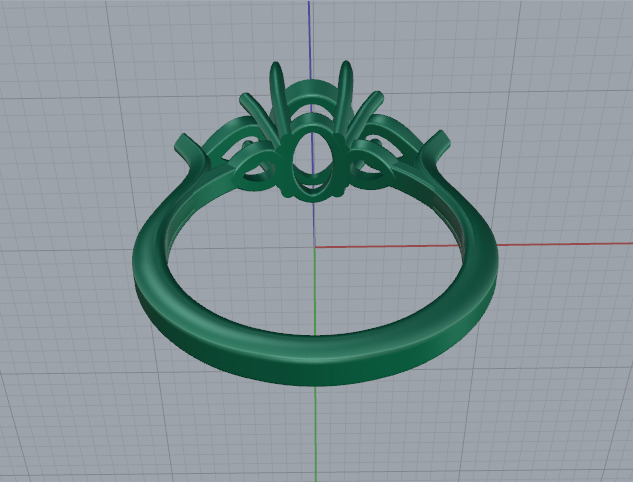Click the oval center stone setting opening
Viewport: 633px width, 482px height.
[x=313, y=163]
